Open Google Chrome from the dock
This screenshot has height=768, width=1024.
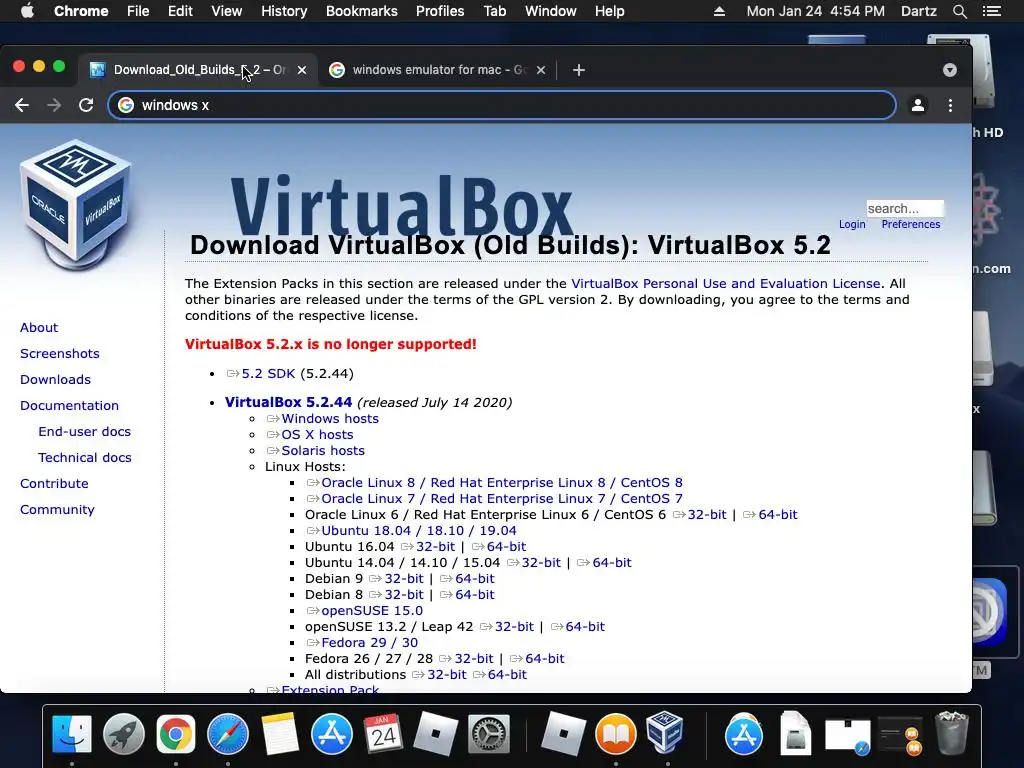pyautogui.click(x=176, y=734)
